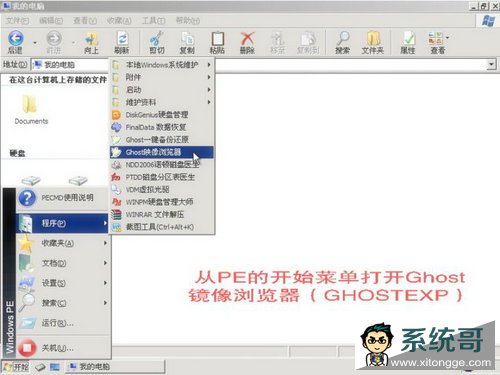The height and width of the screenshot is (375, 500).
Task: Select Ghost镜像浏览器 from the programs menu
Action: pyautogui.click(x=162, y=152)
